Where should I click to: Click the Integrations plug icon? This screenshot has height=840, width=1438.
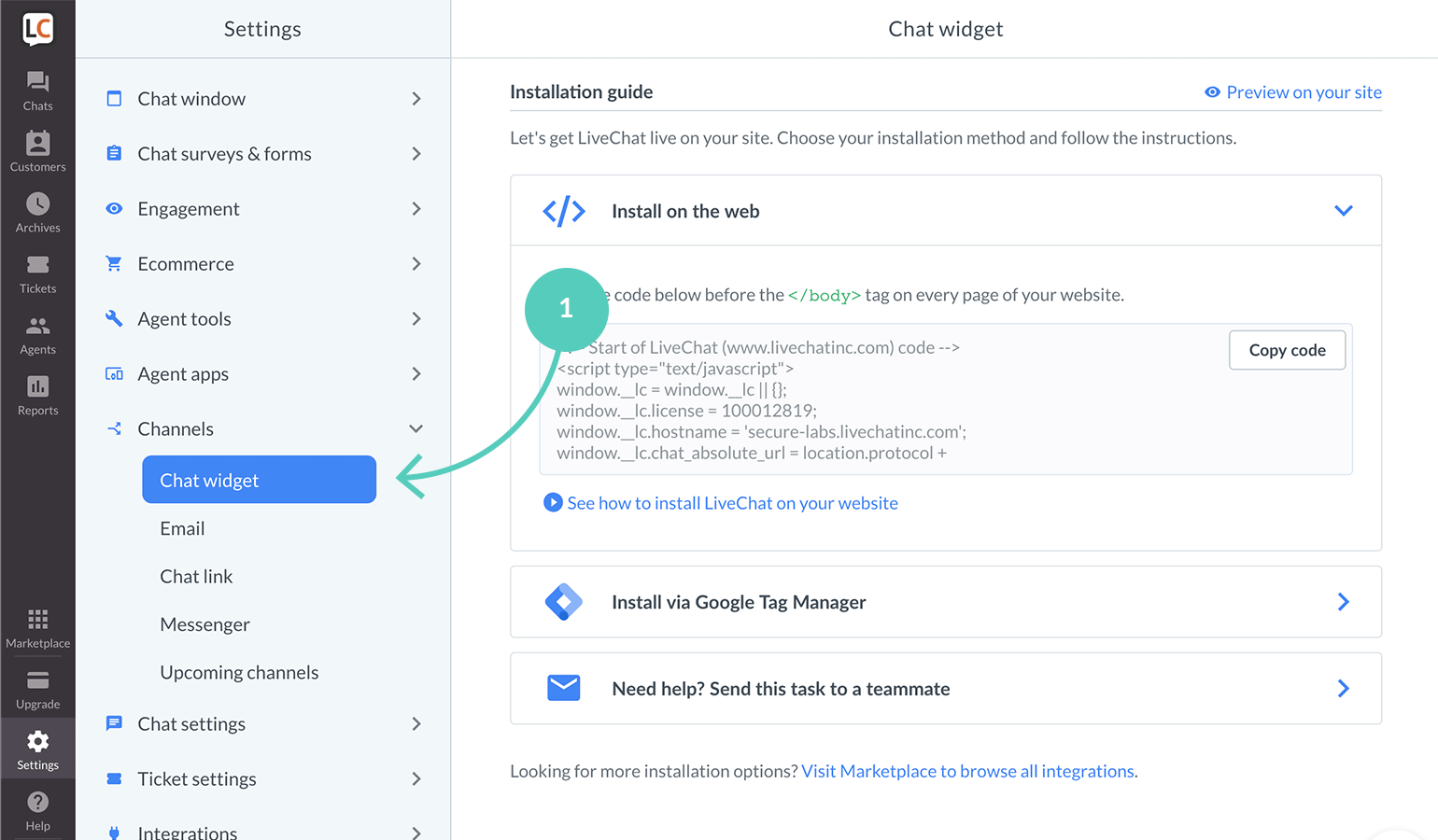(114, 833)
